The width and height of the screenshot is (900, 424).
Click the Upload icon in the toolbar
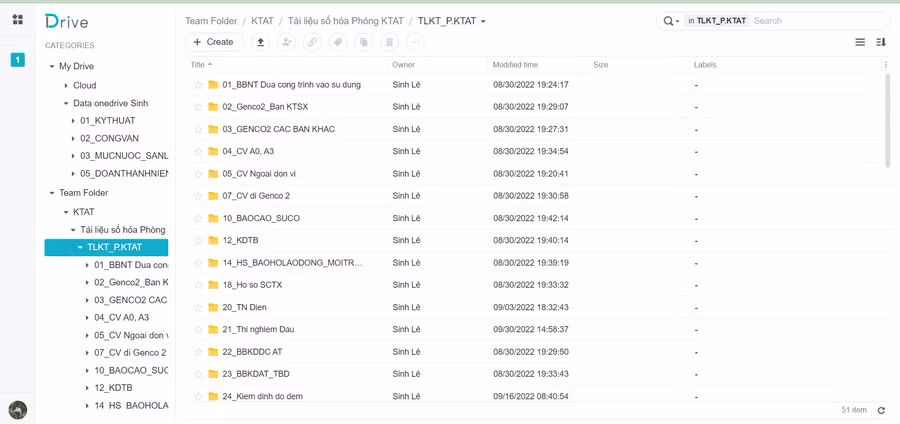point(260,42)
